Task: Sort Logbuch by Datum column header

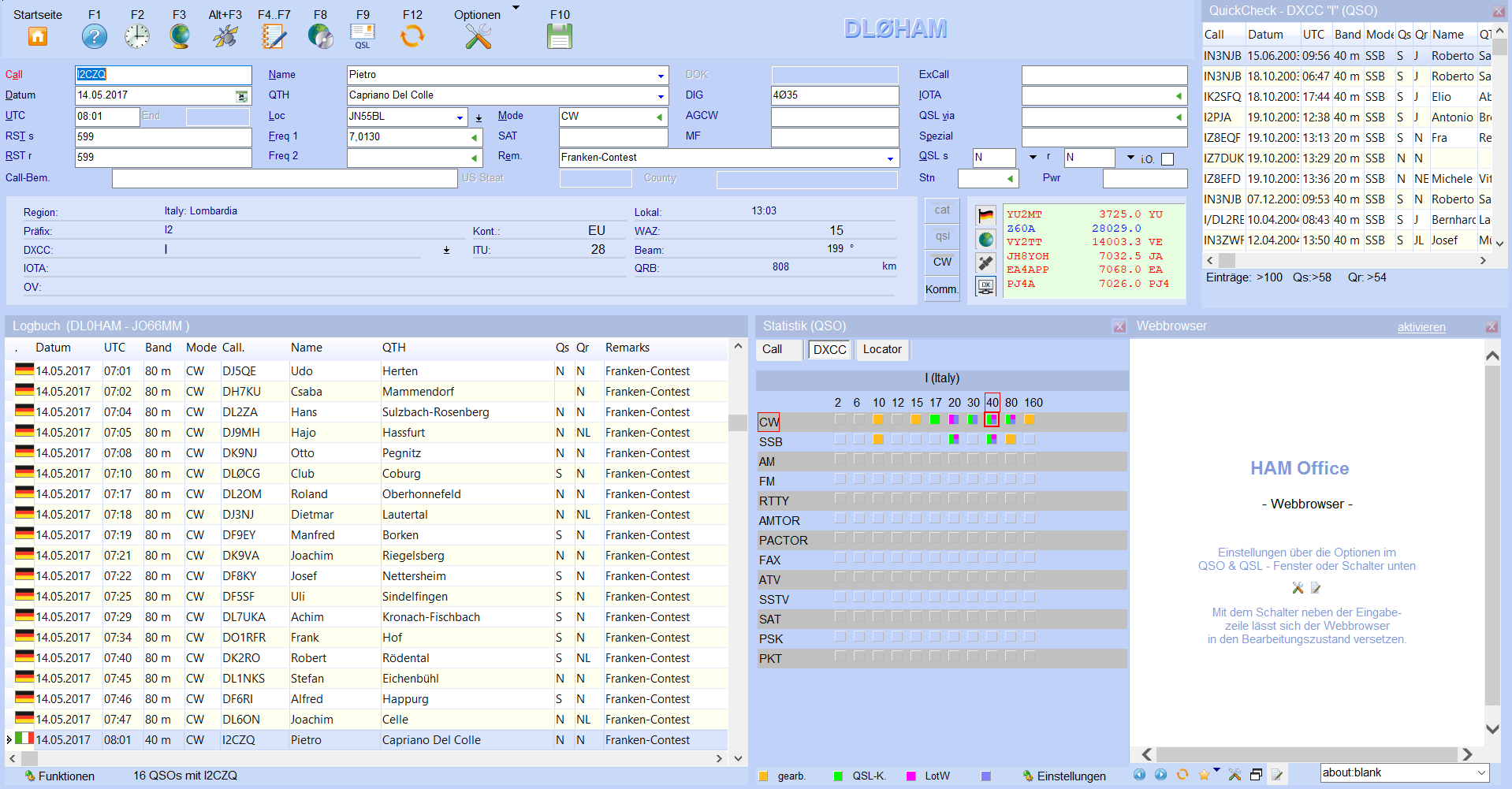Action: click(x=53, y=348)
